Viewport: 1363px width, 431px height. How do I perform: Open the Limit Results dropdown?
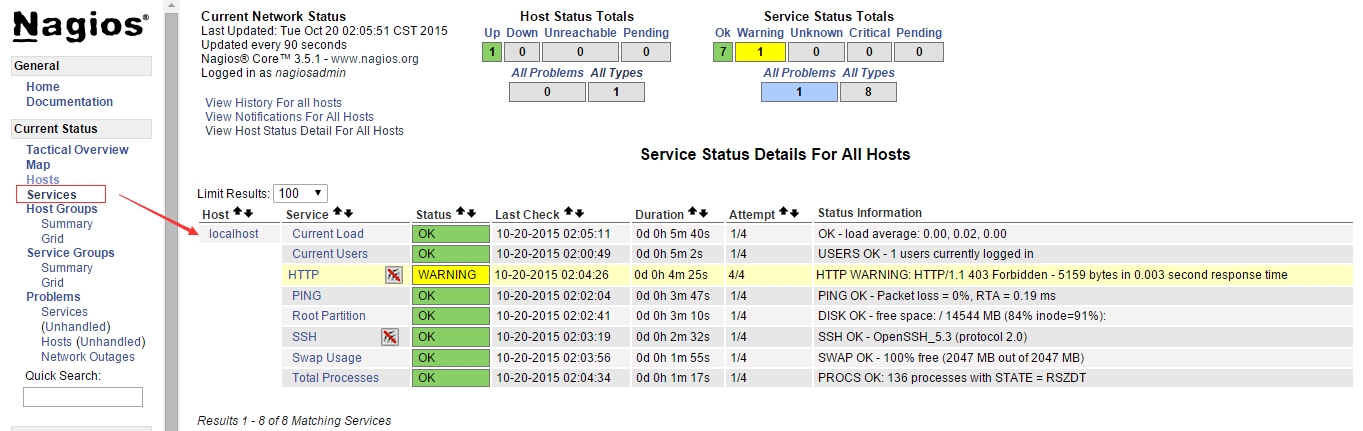(300, 193)
